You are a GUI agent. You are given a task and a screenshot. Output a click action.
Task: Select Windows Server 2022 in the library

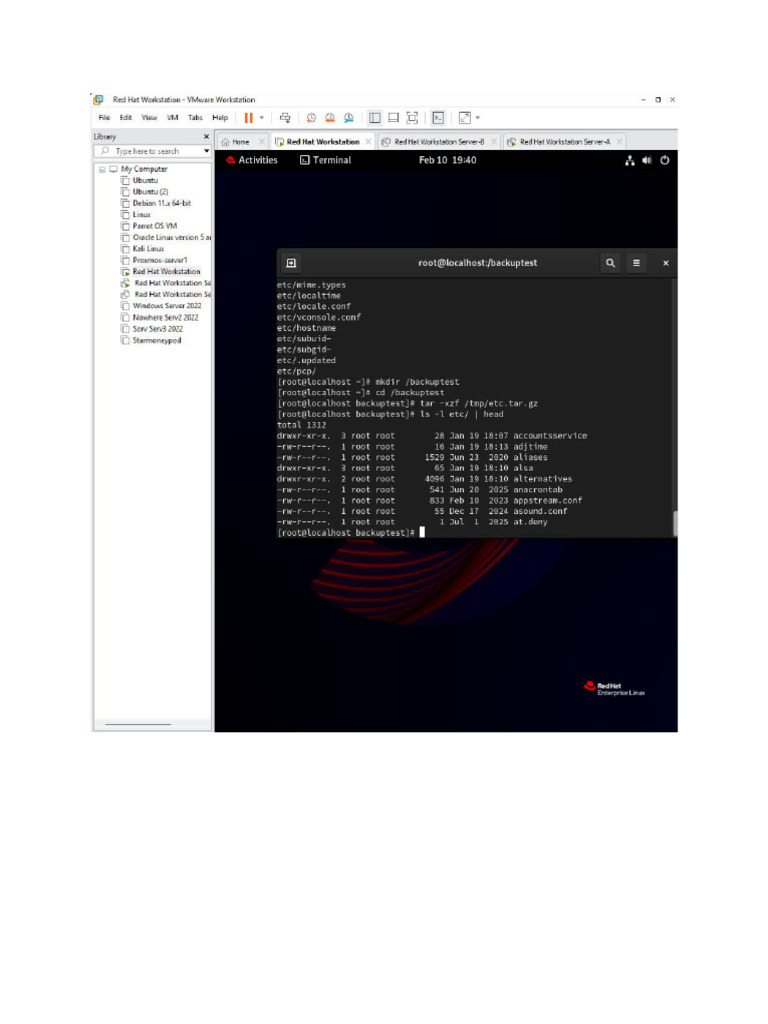tap(167, 306)
